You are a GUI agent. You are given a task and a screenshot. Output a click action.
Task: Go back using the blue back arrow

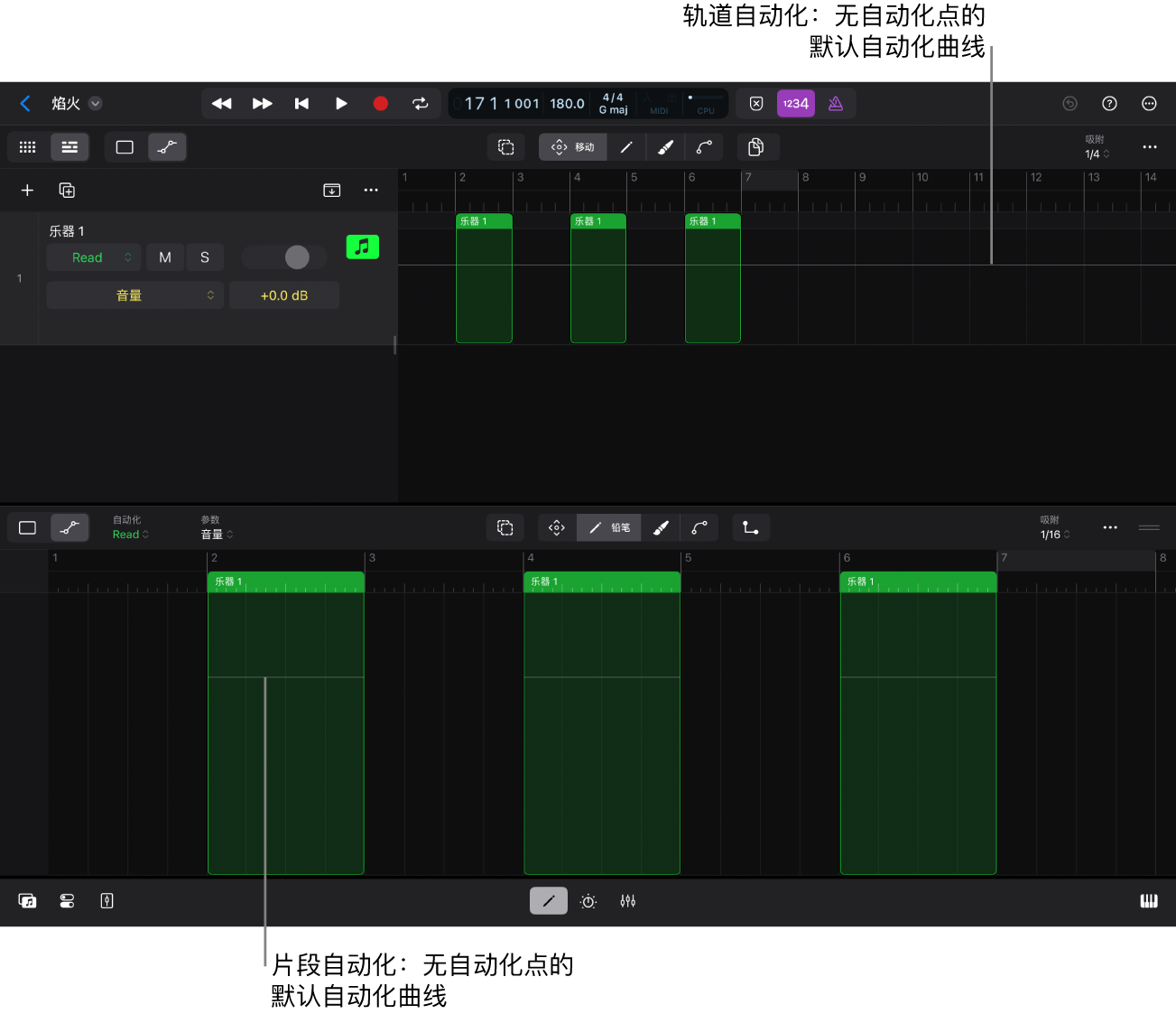25,104
